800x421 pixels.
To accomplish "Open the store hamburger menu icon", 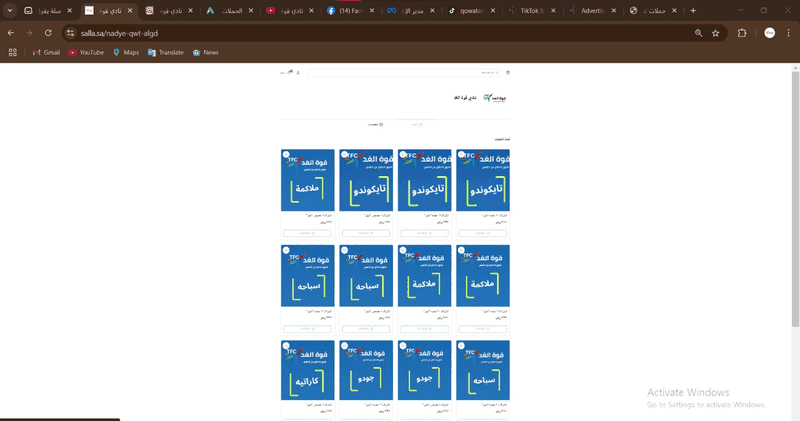I will (x=508, y=72).
